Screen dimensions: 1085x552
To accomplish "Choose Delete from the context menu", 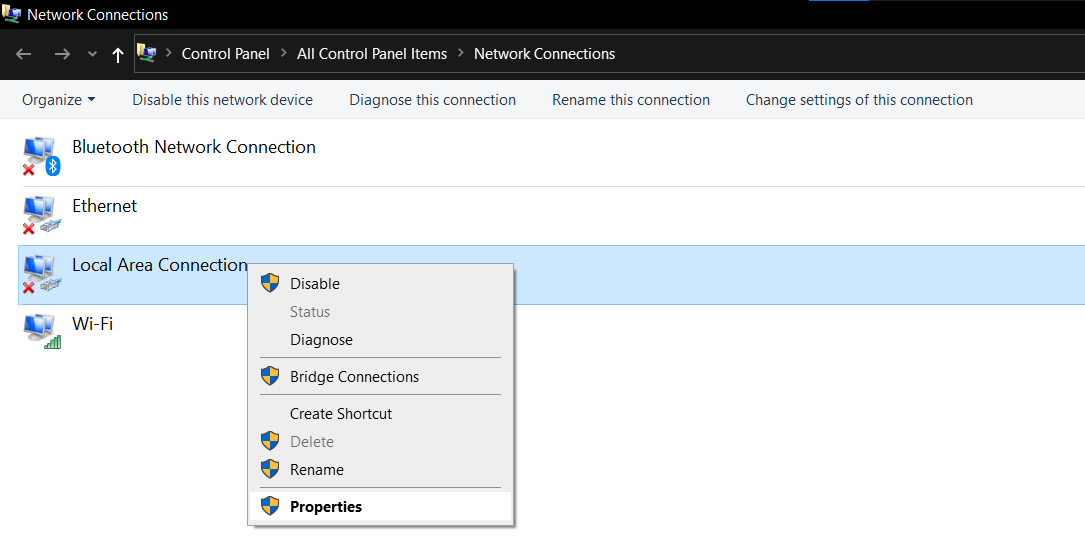I will point(381,441).
